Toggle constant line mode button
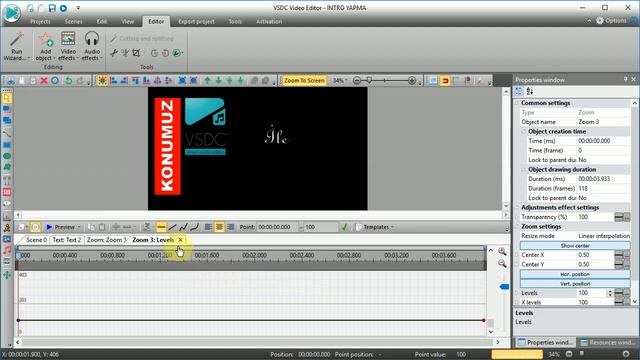The height and width of the screenshot is (360, 640). click(161, 227)
